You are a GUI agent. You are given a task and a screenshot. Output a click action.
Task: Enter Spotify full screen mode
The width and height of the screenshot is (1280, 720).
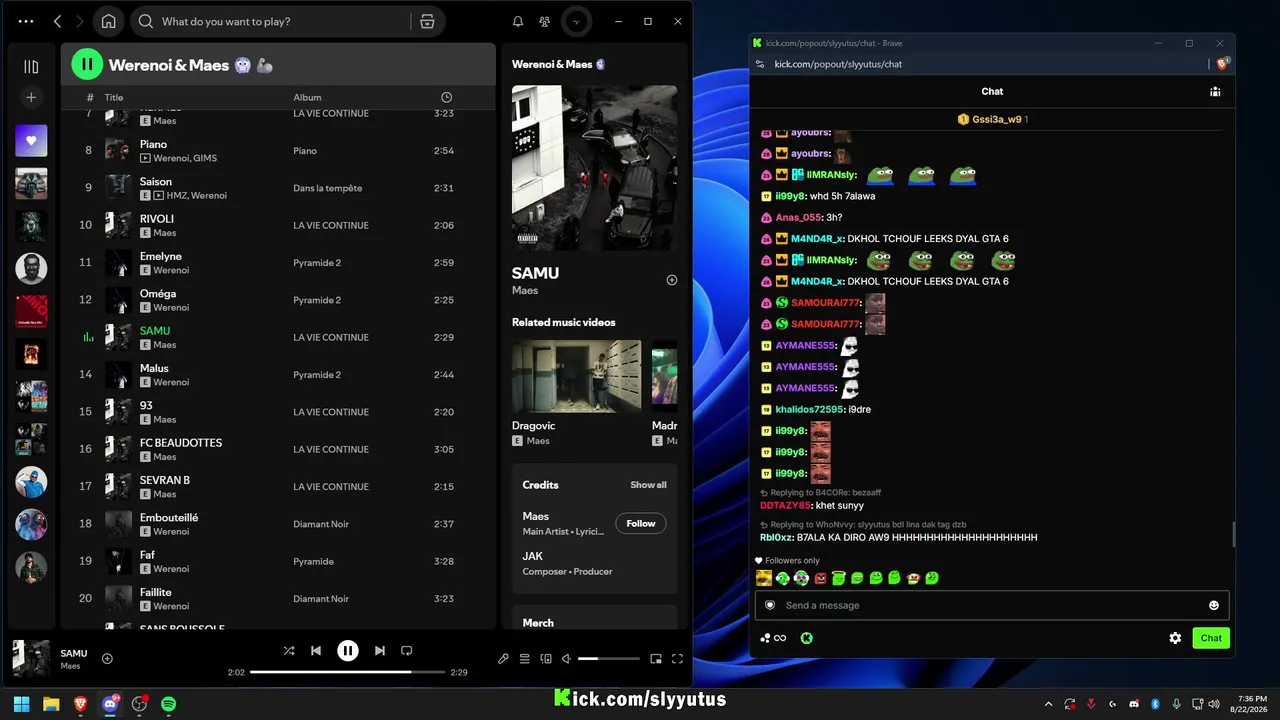coord(677,659)
